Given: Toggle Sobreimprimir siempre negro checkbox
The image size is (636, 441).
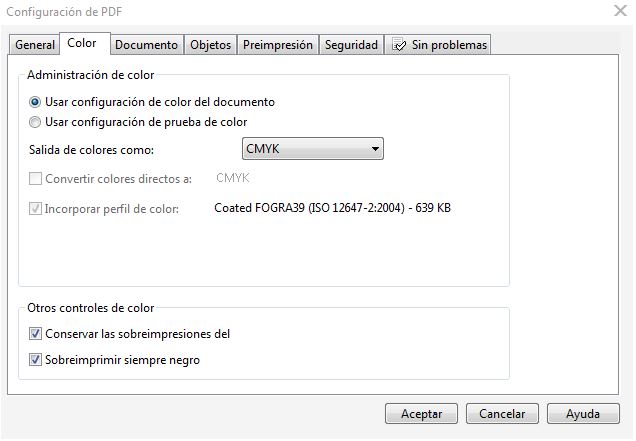Looking at the screenshot, I should point(35,359).
